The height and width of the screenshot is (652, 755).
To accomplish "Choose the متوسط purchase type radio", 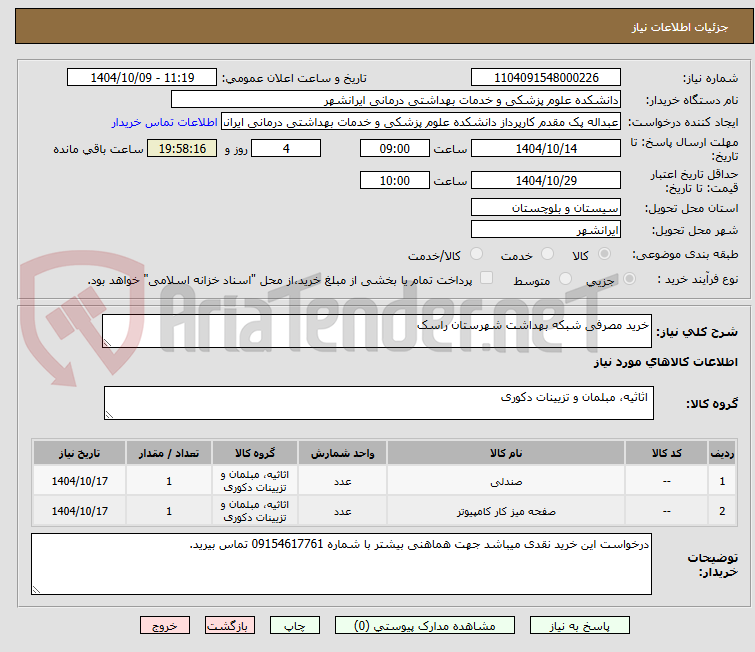I will click(565, 279).
